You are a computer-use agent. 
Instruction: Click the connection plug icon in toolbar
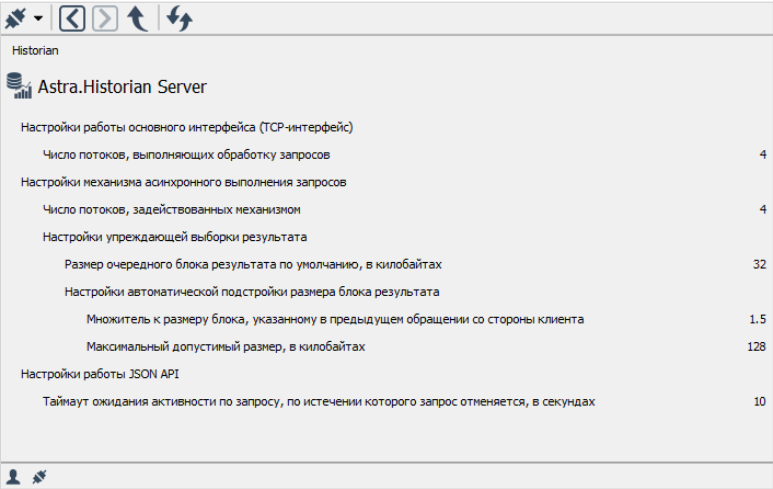(x=17, y=17)
